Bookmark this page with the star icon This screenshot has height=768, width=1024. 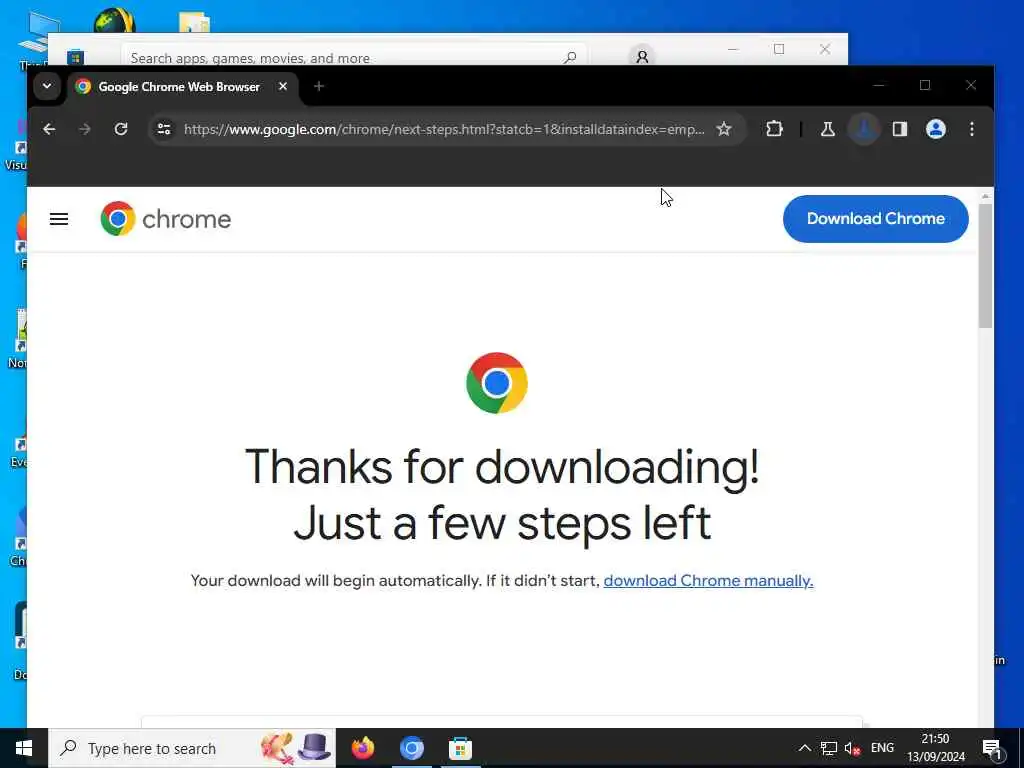724,129
